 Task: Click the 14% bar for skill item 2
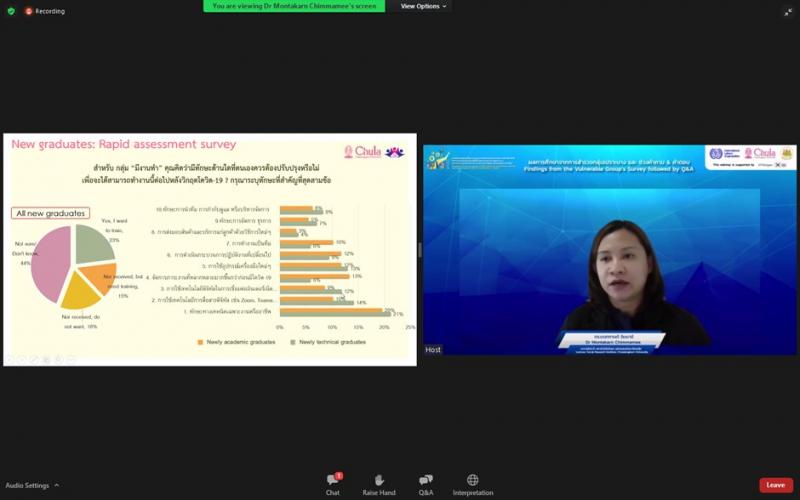pos(317,303)
